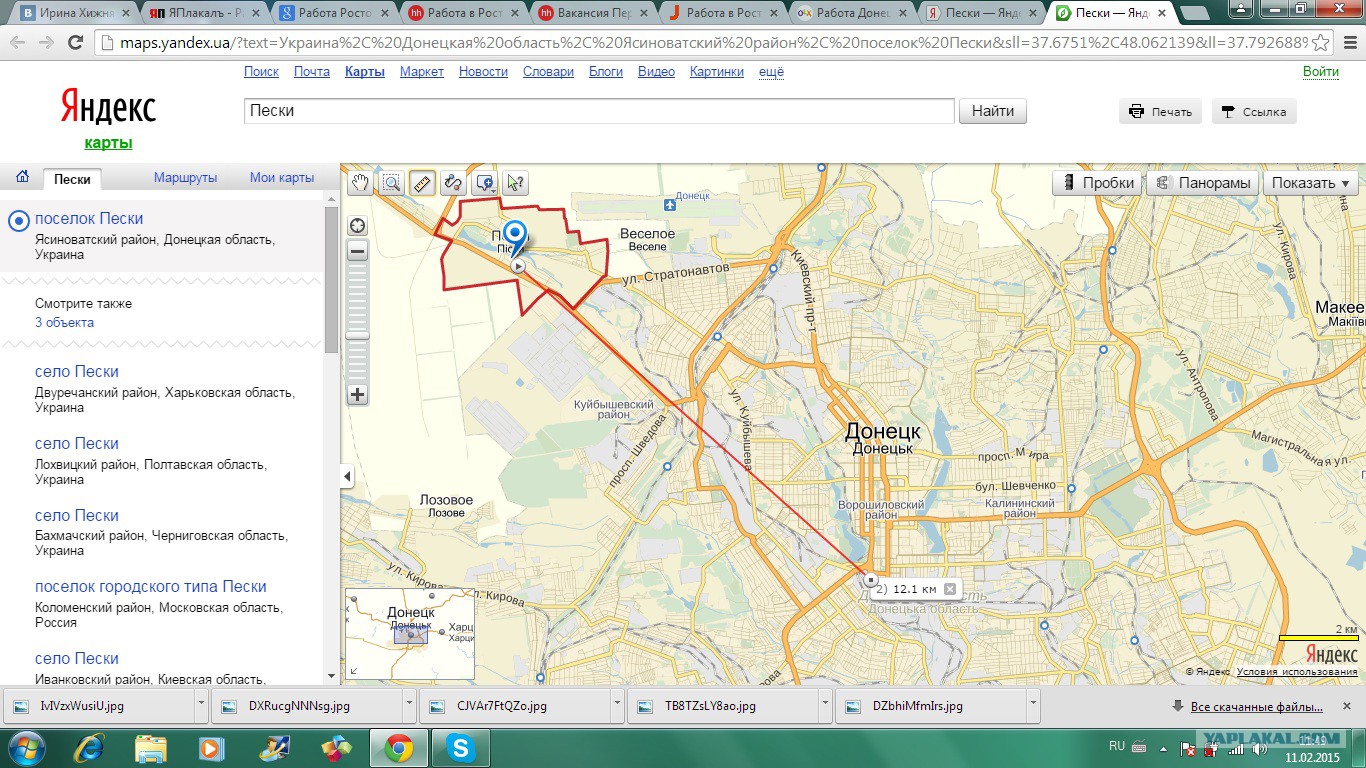Click the find-my-location compass button
1366x768 pixels.
point(357,225)
